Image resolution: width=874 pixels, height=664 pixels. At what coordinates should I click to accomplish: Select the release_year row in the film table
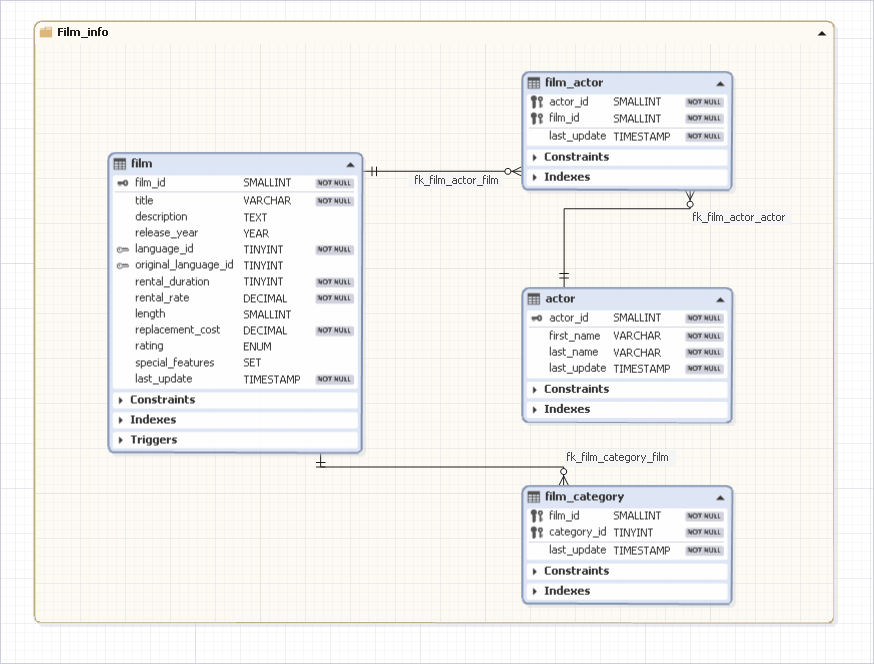click(200, 232)
